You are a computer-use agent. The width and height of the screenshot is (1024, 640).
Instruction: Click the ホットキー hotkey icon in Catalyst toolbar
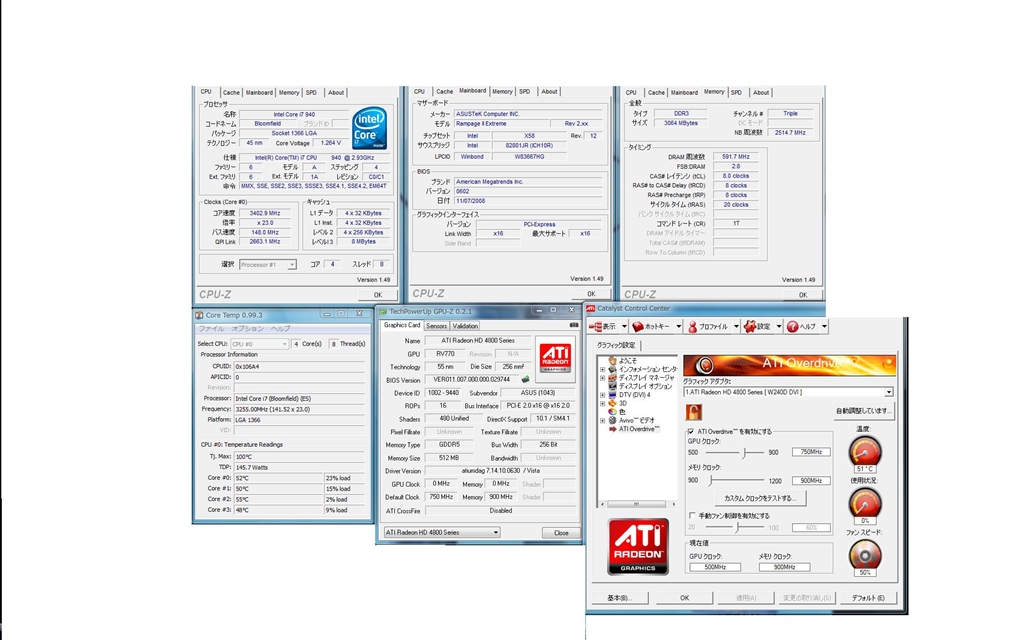[638, 327]
